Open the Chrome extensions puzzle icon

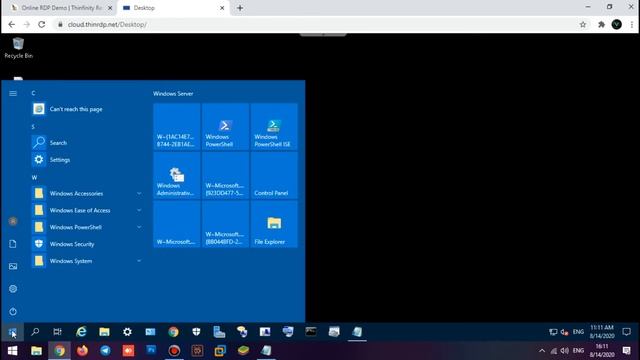coord(601,24)
